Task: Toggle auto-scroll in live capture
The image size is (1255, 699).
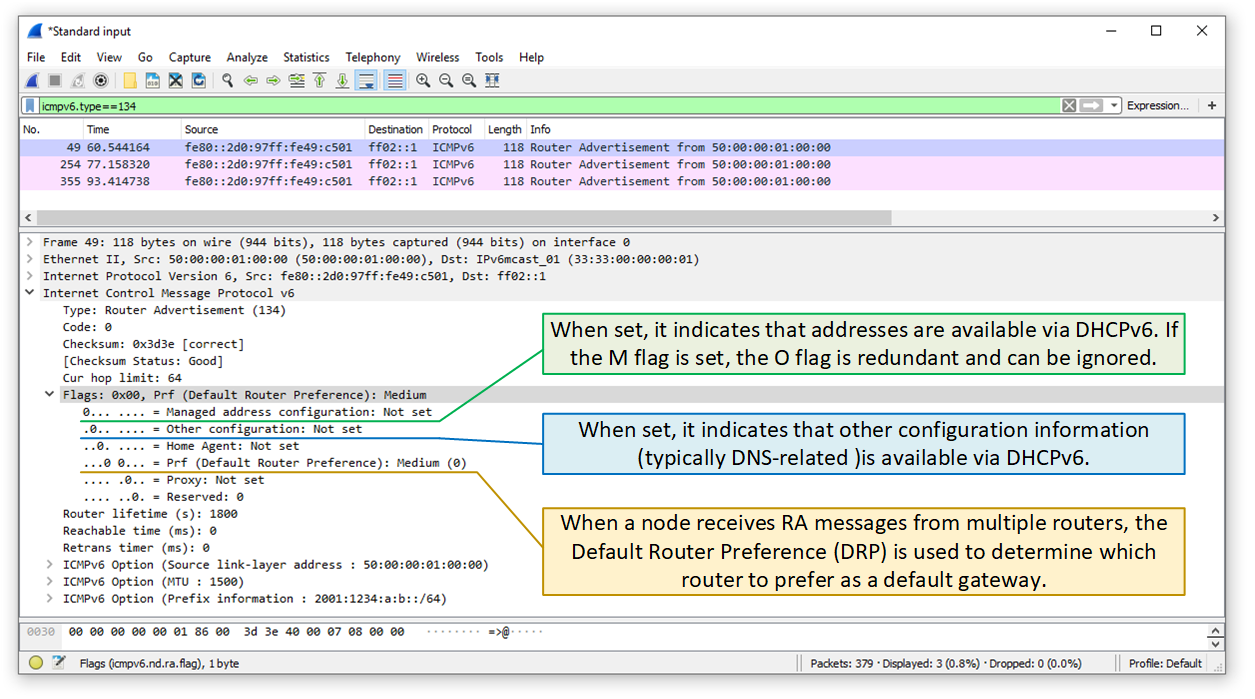Action: tap(364, 80)
